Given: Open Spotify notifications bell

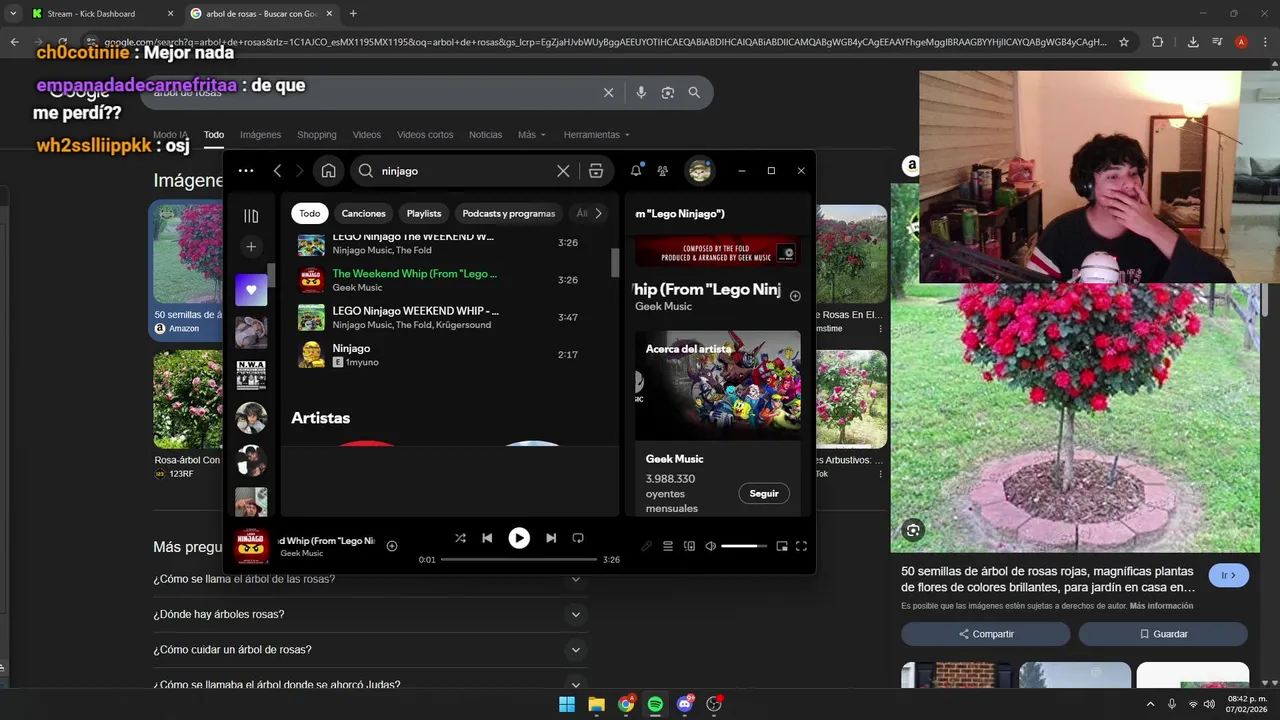Looking at the screenshot, I should [x=636, y=171].
